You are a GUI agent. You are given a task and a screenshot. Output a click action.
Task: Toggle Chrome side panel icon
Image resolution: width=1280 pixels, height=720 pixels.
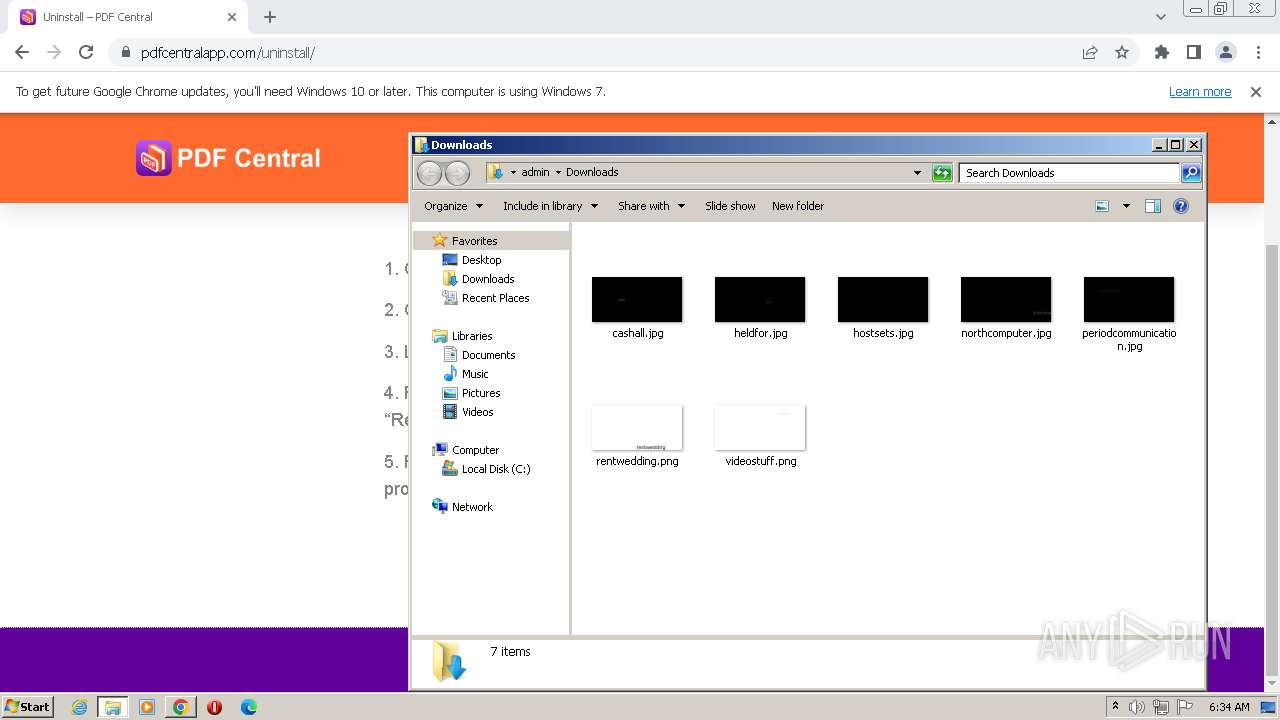[x=1194, y=52]
